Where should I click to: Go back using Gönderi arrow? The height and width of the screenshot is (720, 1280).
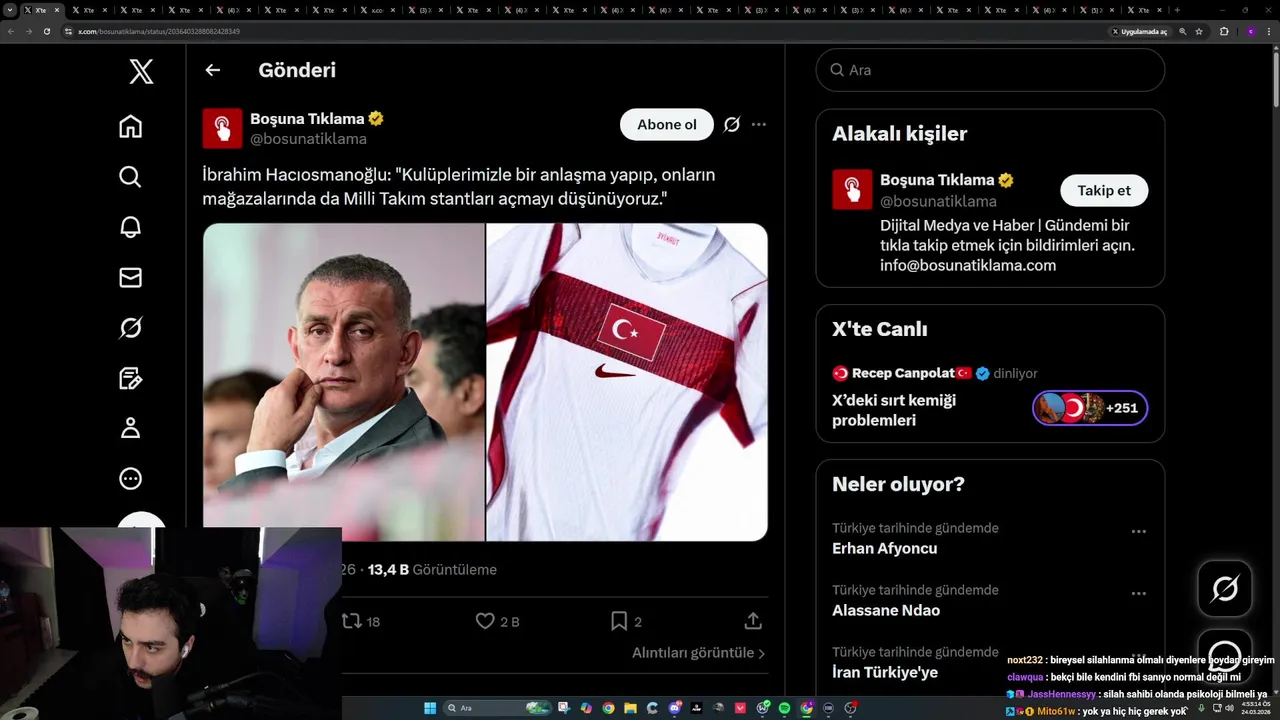tap(212, 70)
